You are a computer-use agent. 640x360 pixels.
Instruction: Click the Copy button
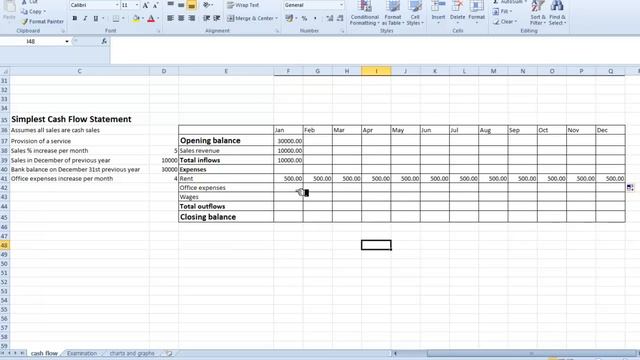[x=33, y=11]
